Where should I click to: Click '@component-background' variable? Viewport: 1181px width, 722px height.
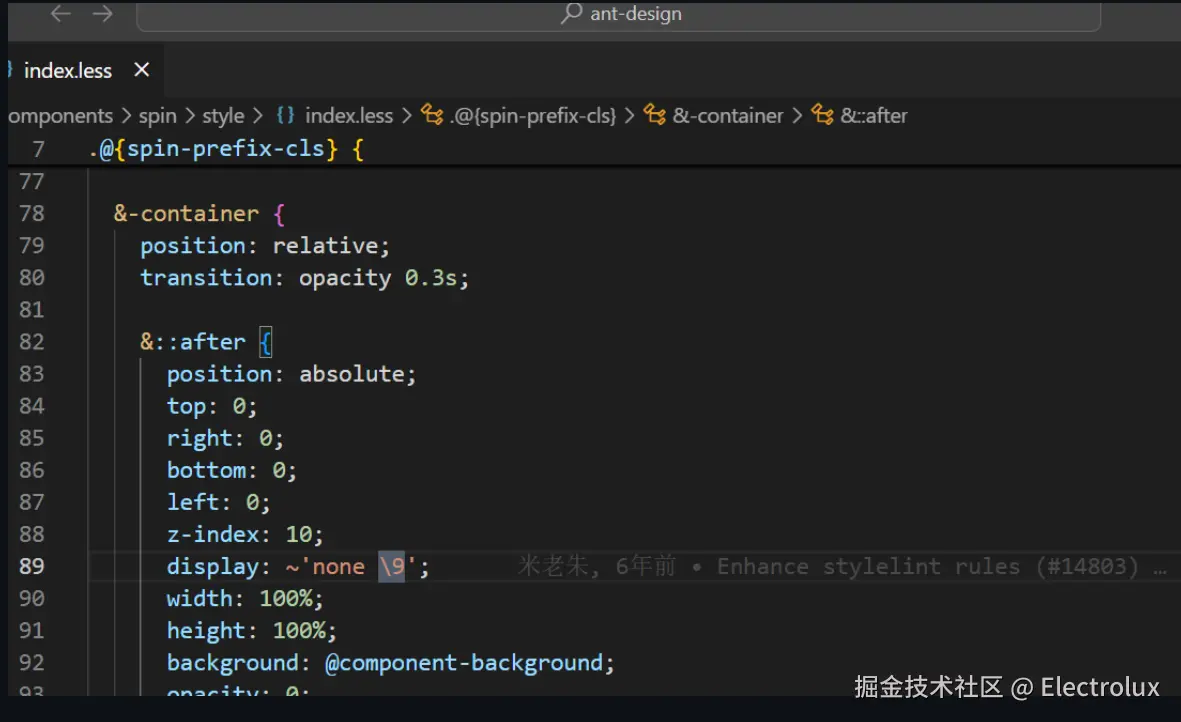click(x=464, y=663)
